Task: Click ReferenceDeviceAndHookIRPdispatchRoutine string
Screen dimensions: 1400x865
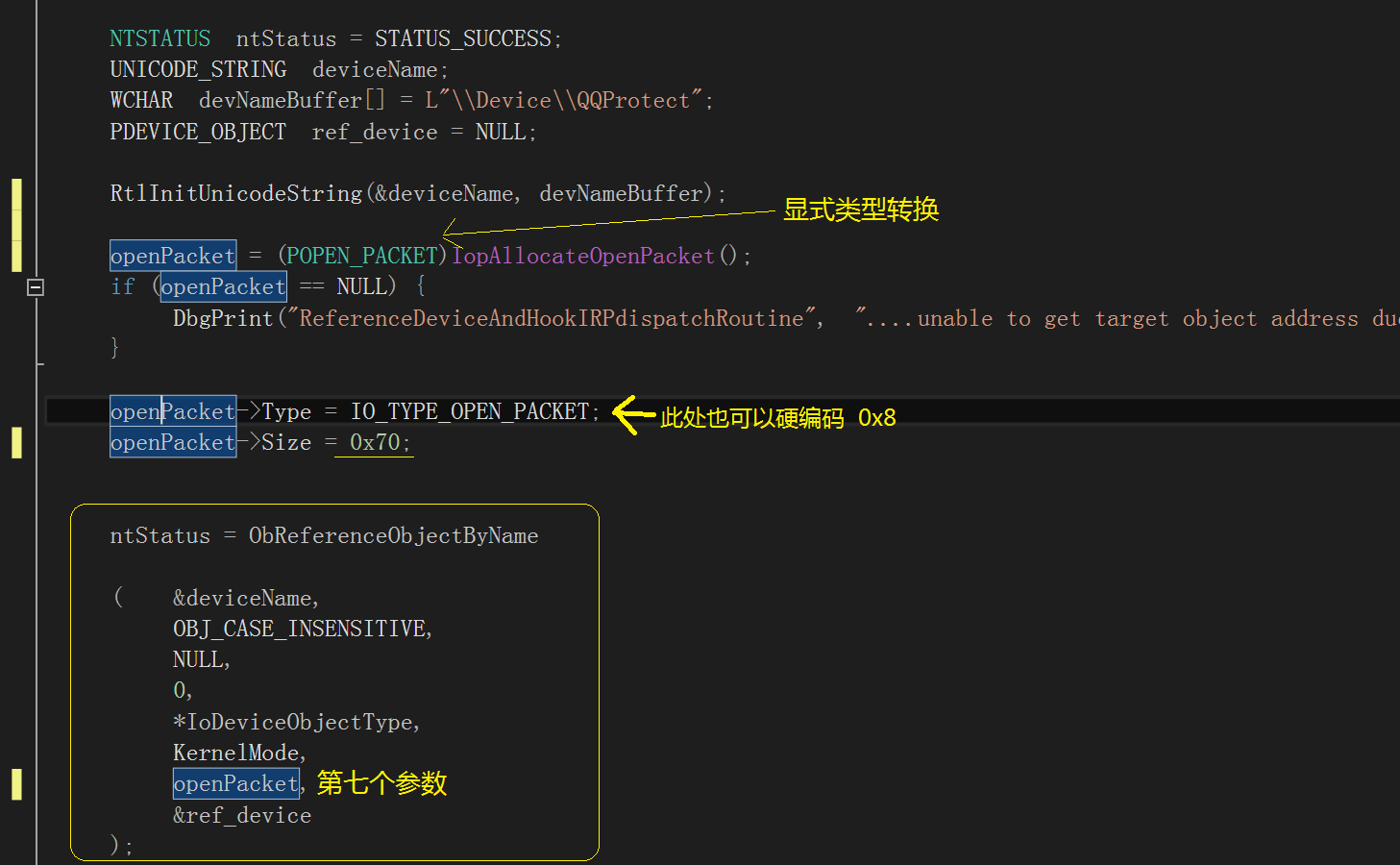Action: [x=552, y=318]
